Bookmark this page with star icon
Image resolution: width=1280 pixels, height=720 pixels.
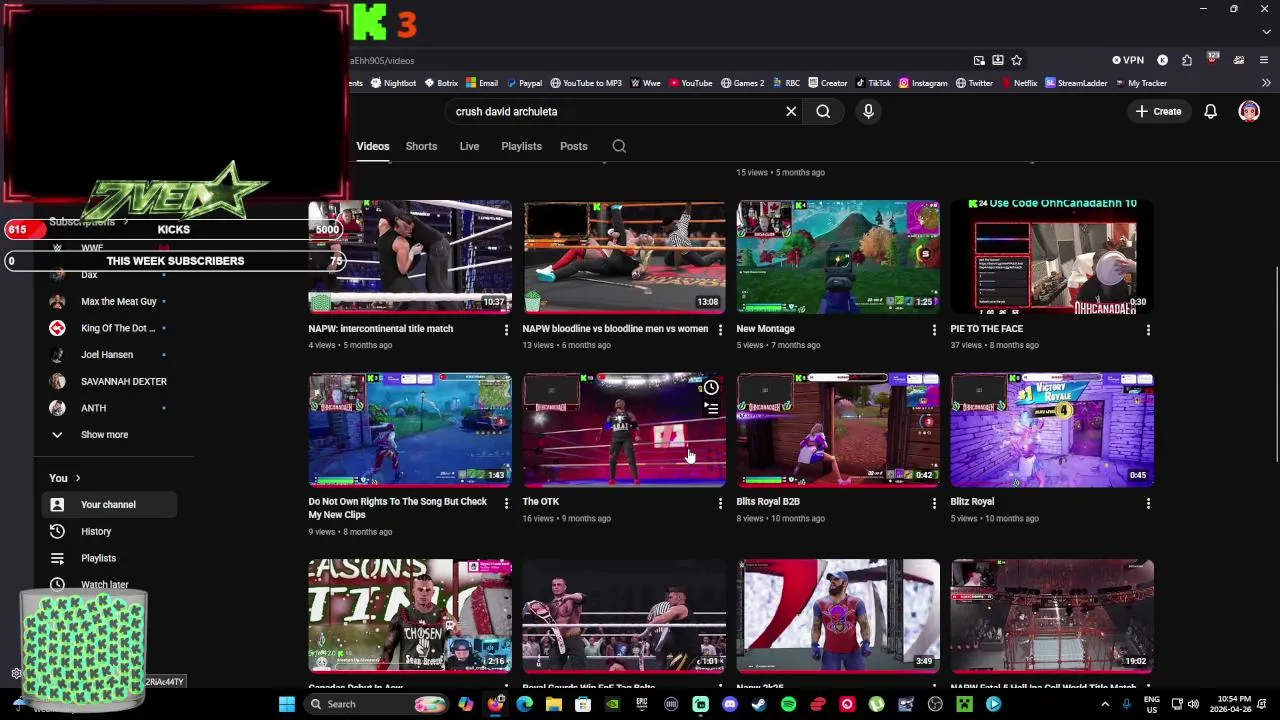tap(1017, 60)
